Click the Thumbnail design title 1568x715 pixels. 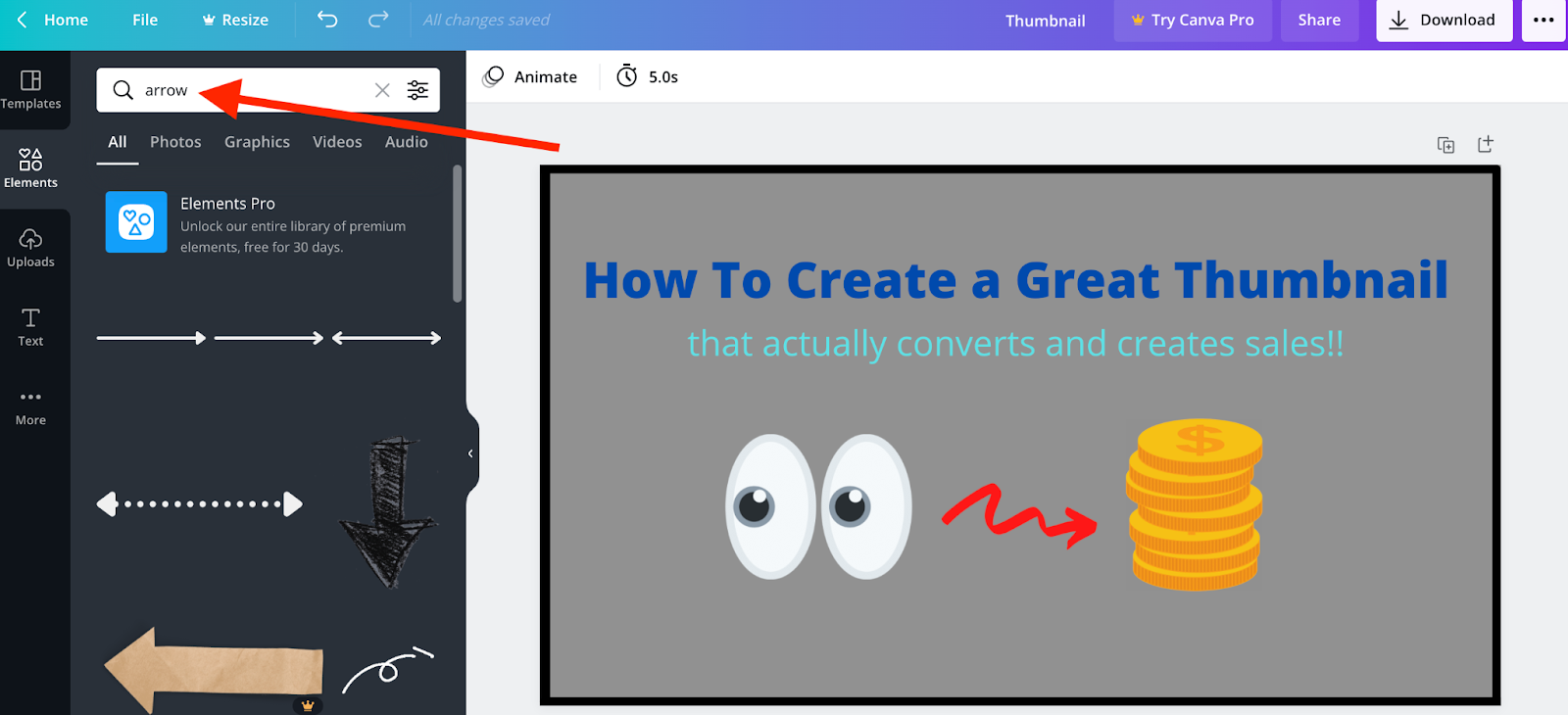[1045, 21]
